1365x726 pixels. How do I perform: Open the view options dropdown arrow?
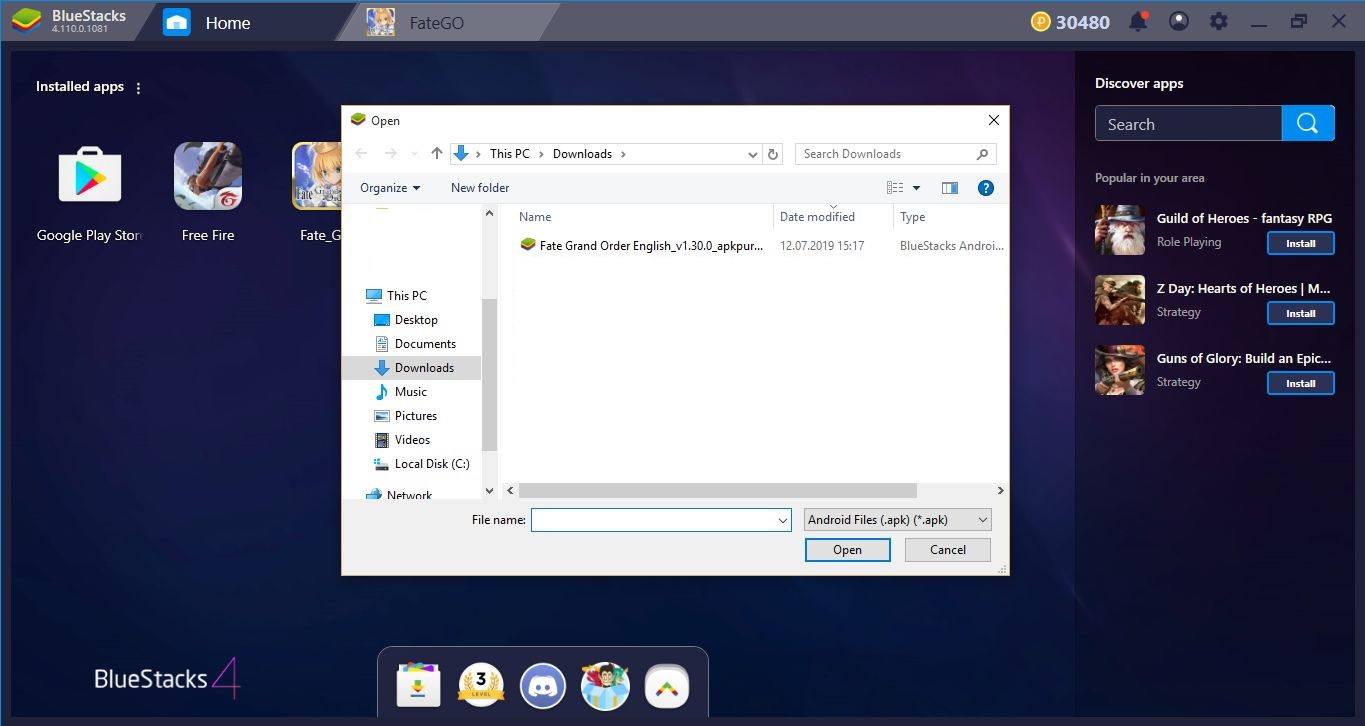coord(916,188)
